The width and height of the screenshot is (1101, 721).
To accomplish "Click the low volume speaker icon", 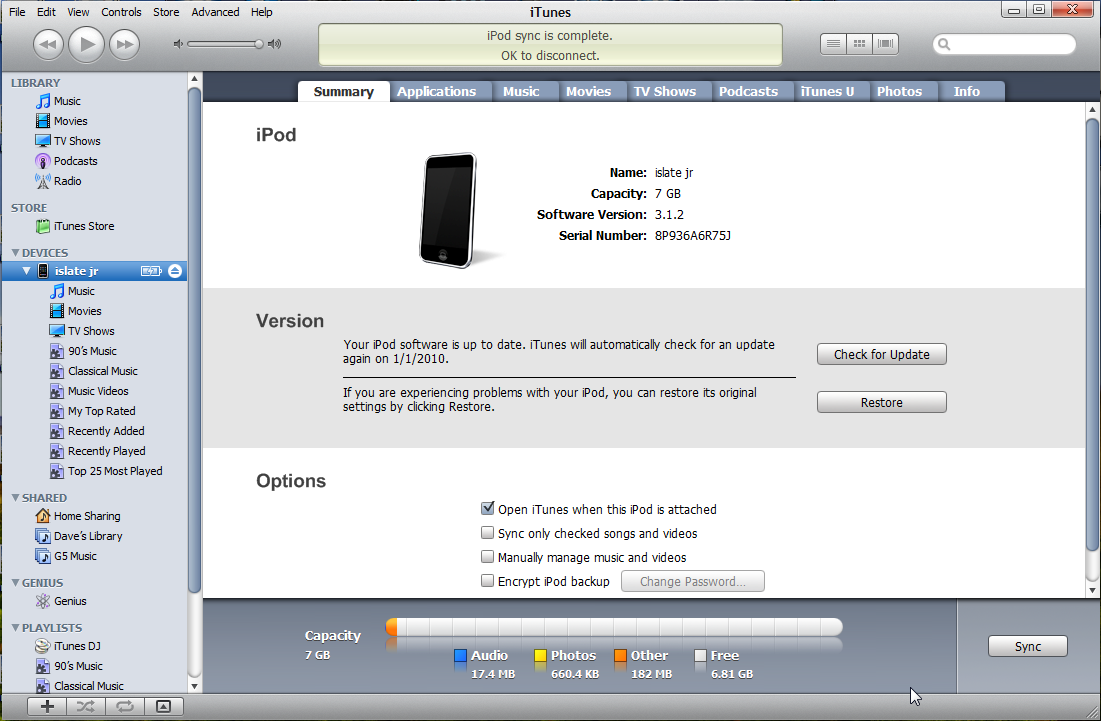I will [x=178, y=44].
